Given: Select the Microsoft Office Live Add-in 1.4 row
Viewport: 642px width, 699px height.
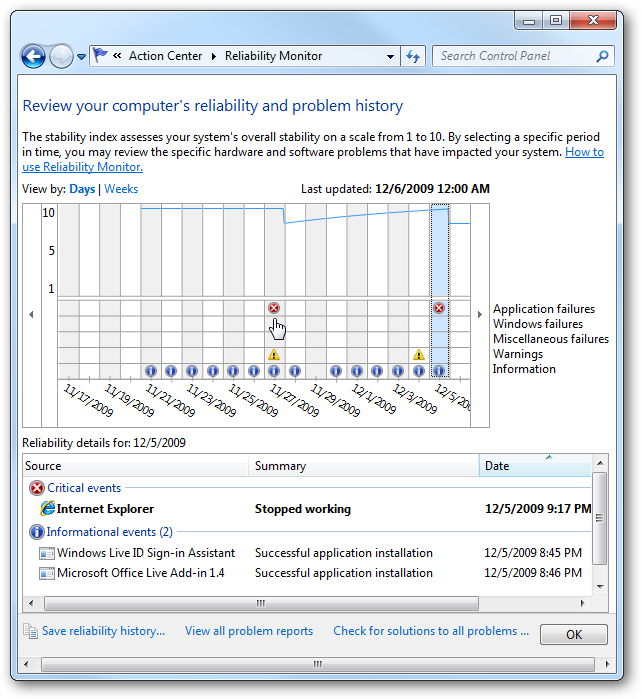Looking at the screenshot, I should point(308,573).
